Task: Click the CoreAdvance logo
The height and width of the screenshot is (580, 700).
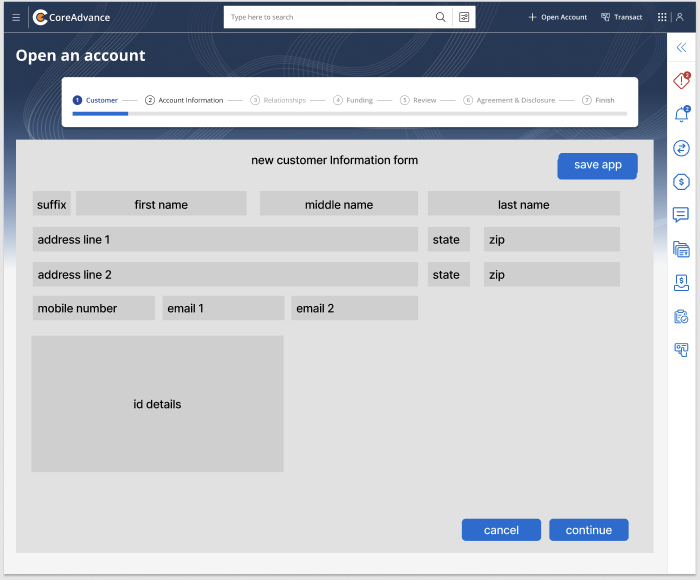Action: tap(71, 17)
